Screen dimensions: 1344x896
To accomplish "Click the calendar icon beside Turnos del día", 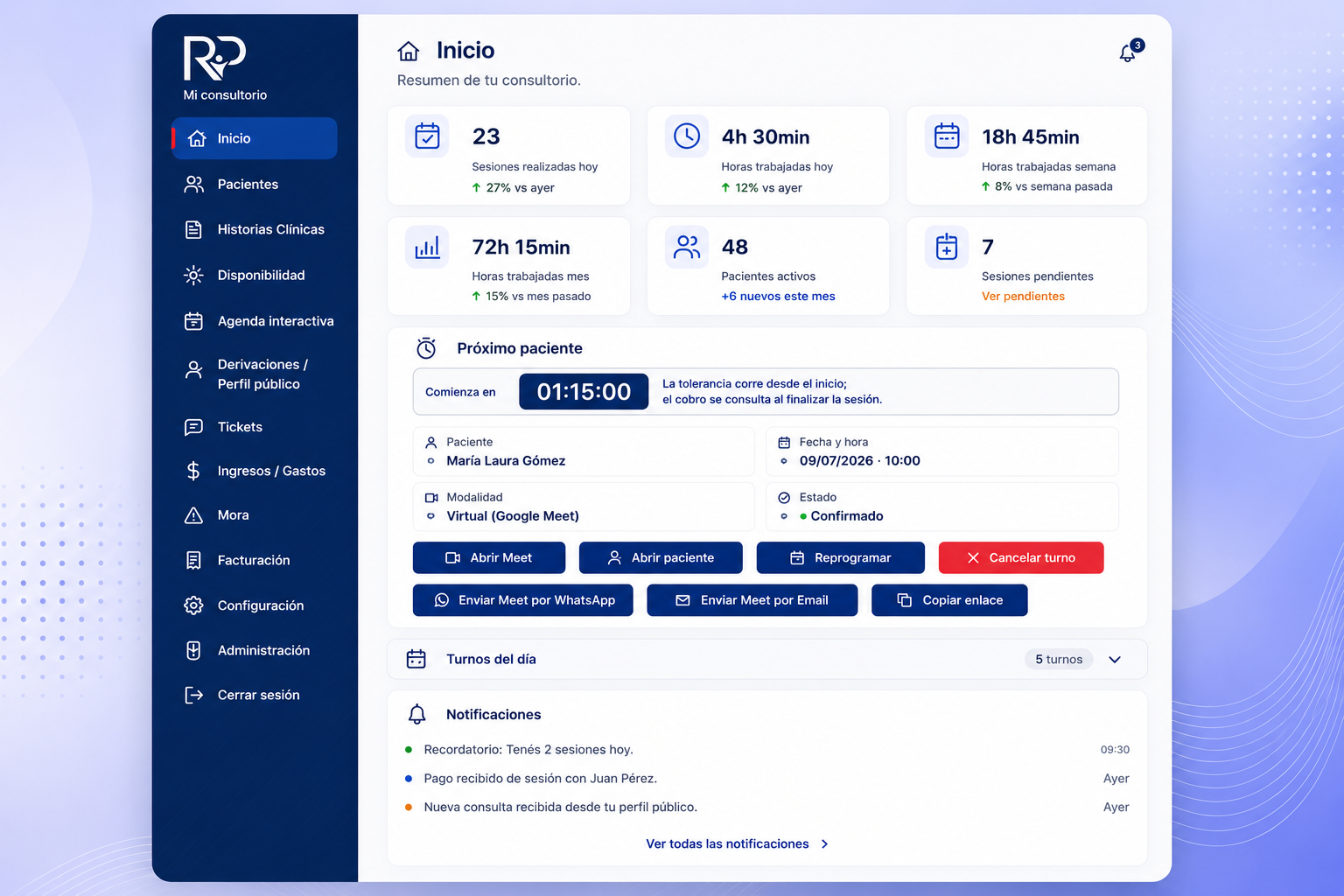I will coord(416,659).
